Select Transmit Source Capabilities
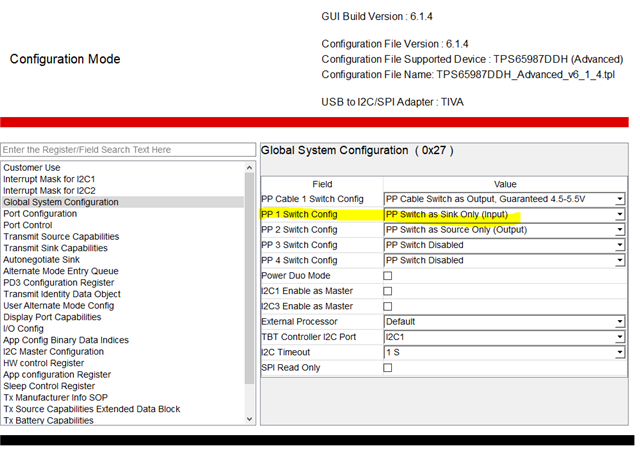The image size is (640, 449). [61, 236]
